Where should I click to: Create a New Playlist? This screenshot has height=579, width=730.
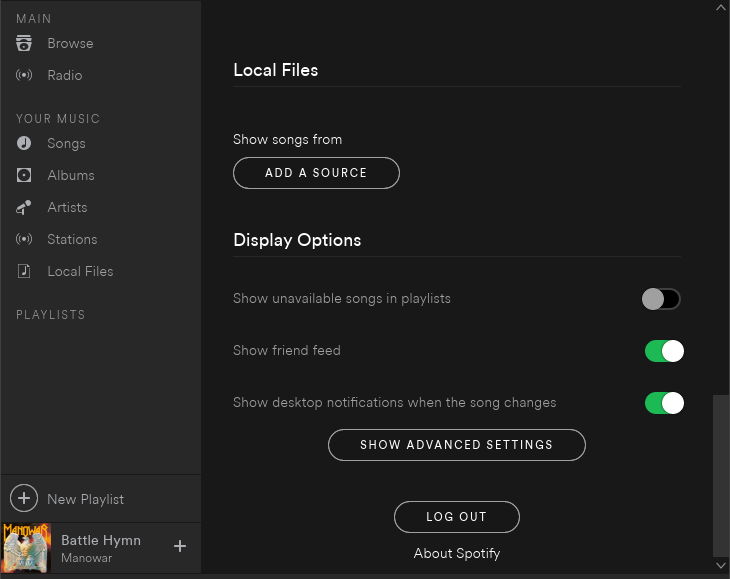coord(86,499)
